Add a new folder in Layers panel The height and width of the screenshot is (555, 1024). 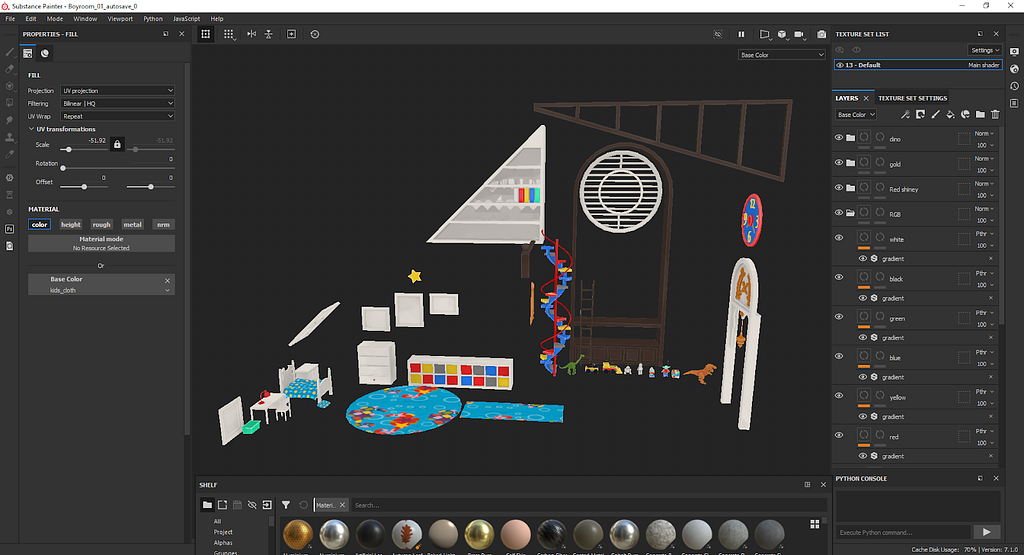980,114
